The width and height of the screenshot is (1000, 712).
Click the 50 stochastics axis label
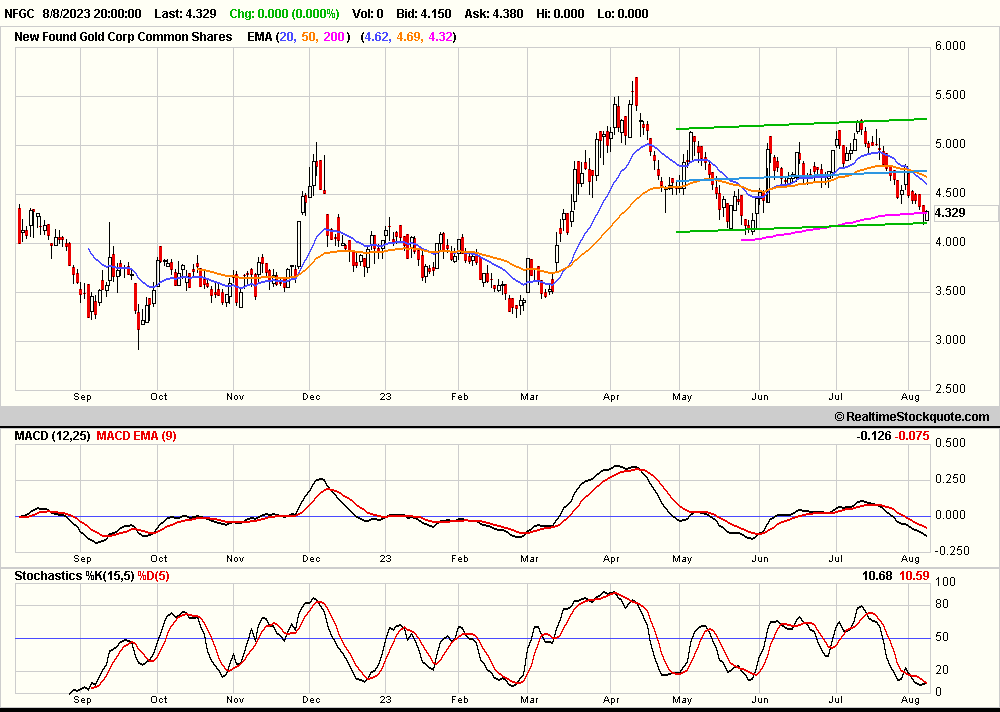point(942,637)
